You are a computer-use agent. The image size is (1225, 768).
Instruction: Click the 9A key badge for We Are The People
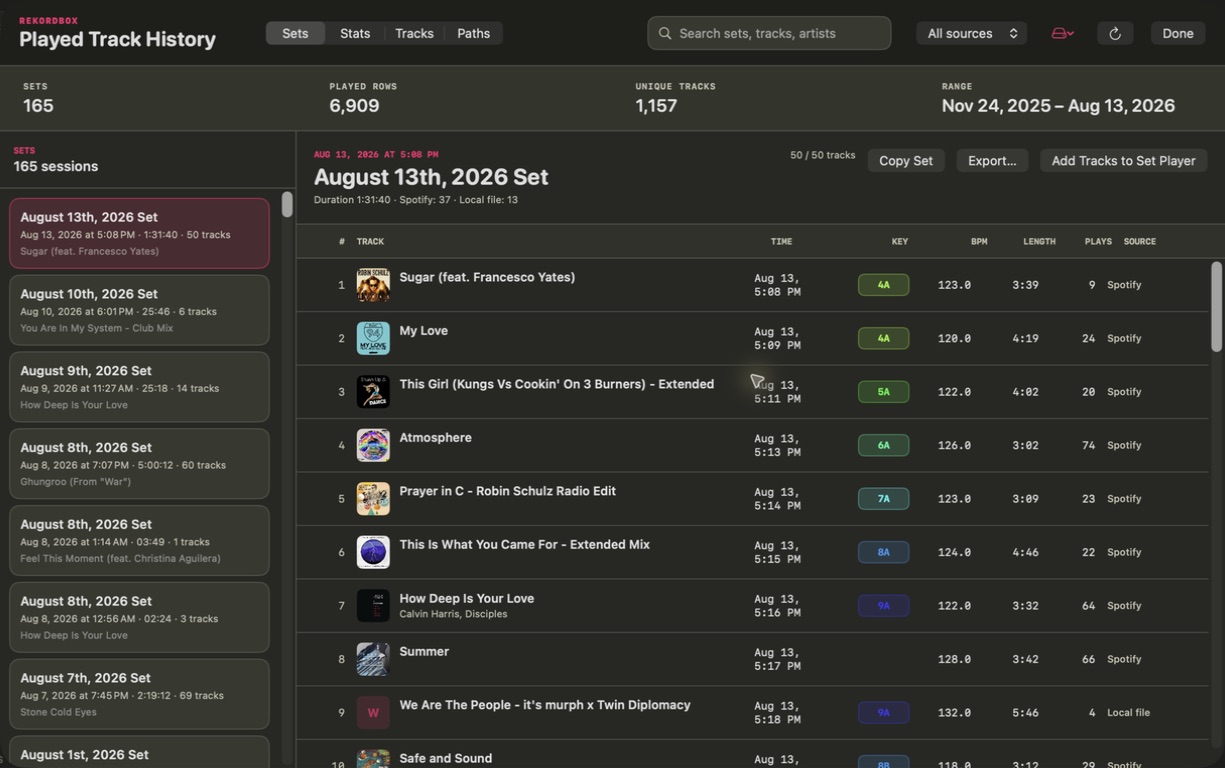point(883,713)
